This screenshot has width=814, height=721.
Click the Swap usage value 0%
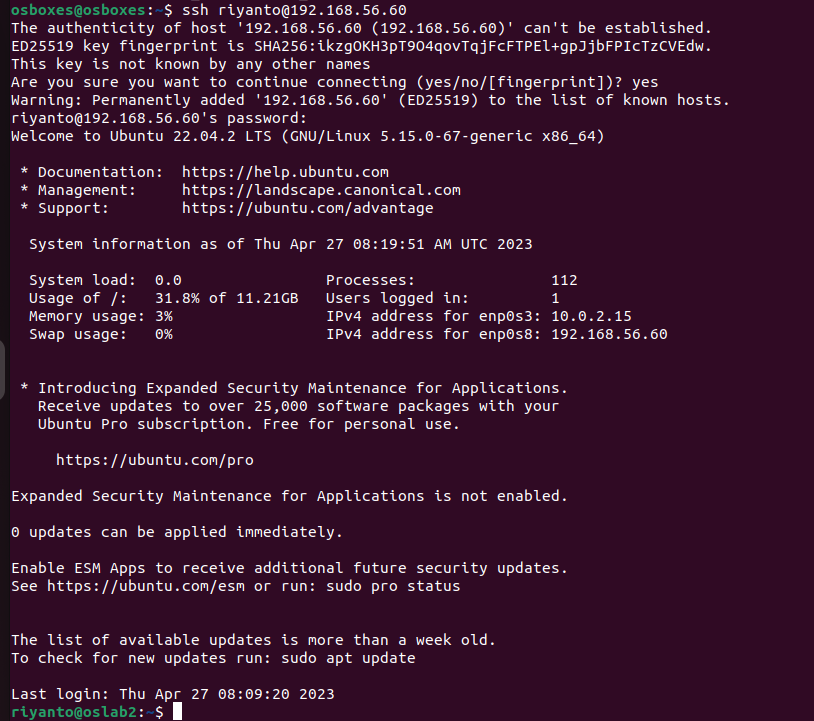164,334
